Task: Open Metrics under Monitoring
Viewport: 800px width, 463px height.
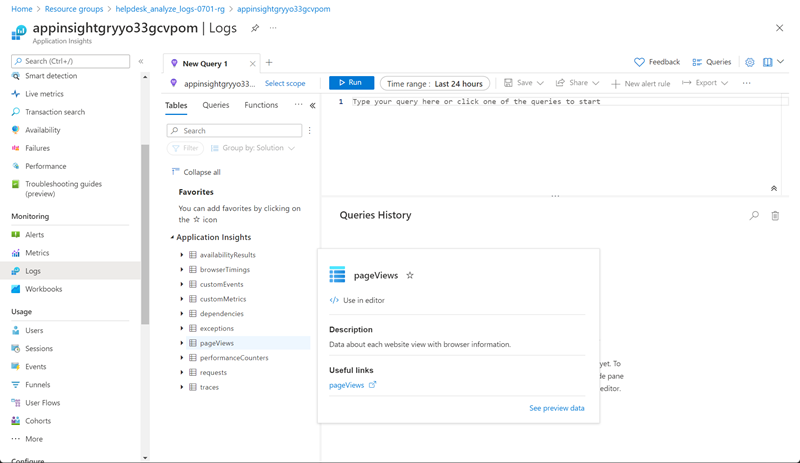Action: pos(37,253)
